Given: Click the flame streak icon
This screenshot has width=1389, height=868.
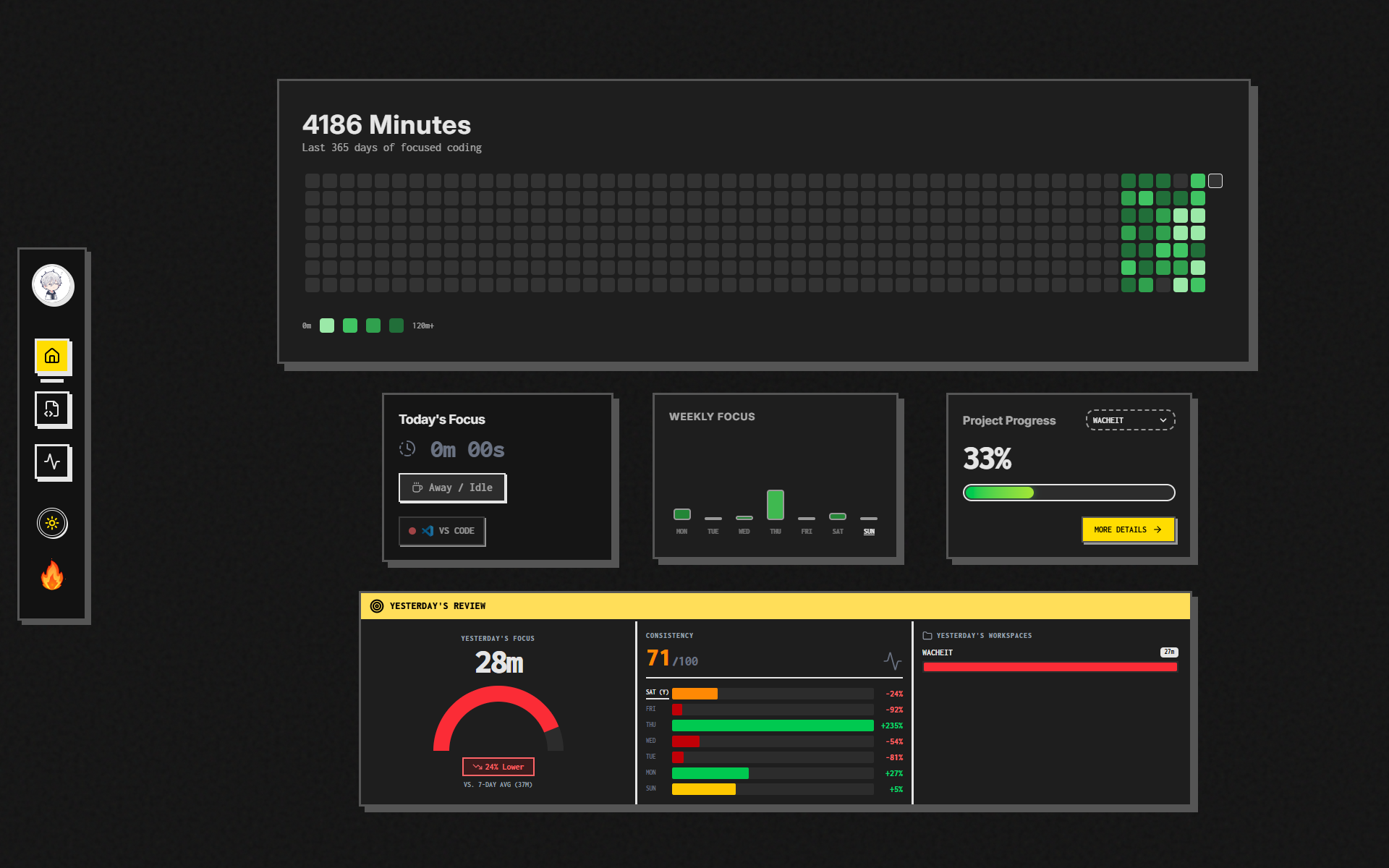Looking at the screenshot, I should (52, 576).
